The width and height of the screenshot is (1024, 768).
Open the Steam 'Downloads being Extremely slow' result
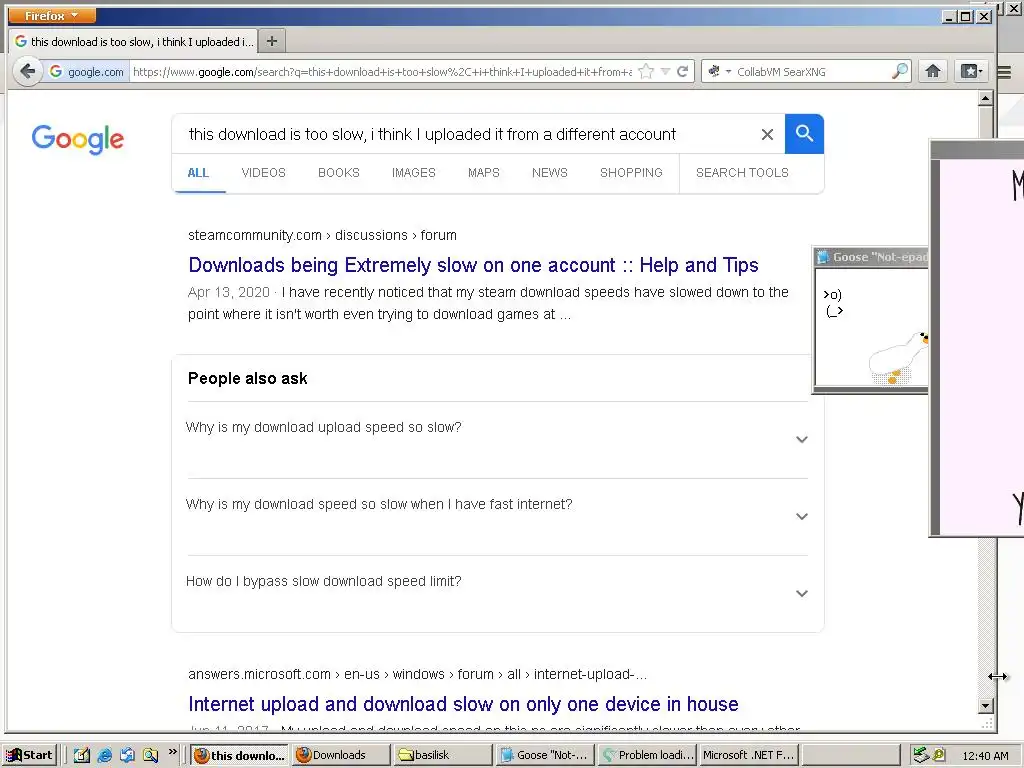(x=473, y=265)
